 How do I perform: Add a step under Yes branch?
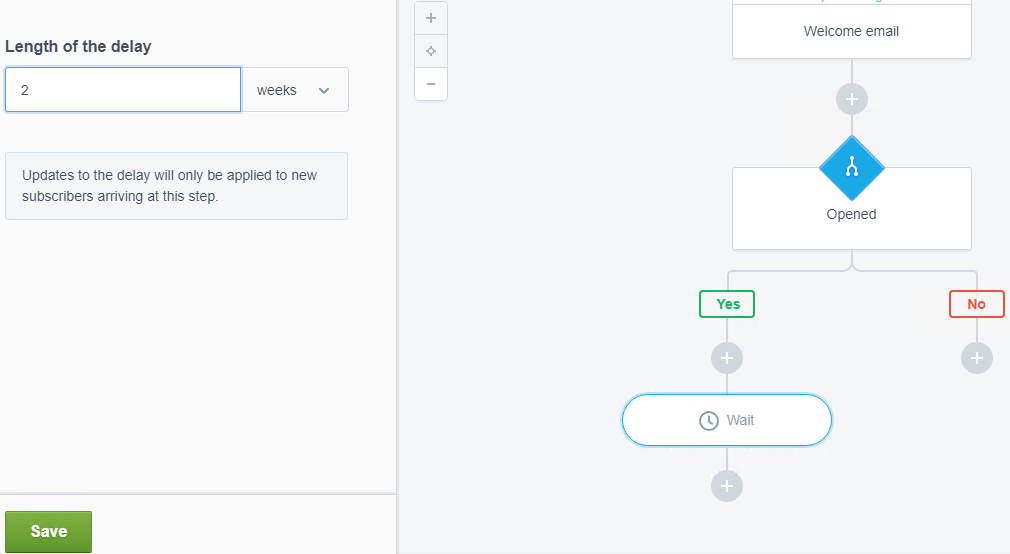click(727, 358)
